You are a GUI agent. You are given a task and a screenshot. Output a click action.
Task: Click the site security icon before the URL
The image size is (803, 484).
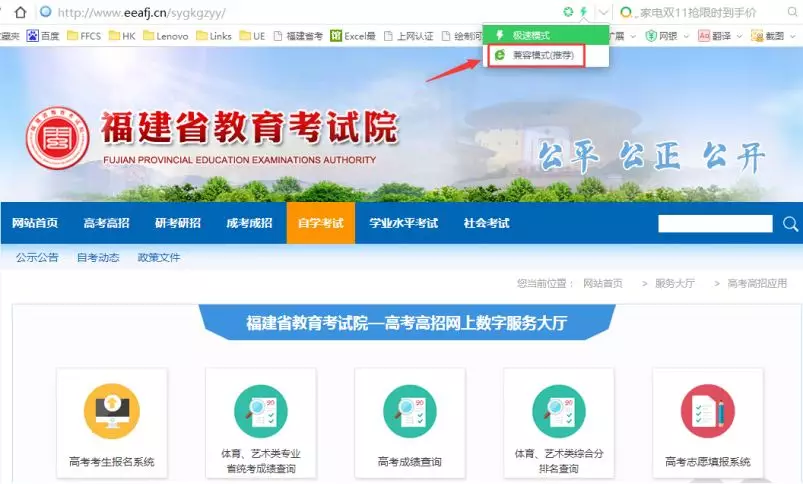pyautogui.click(x=46, y=12)
